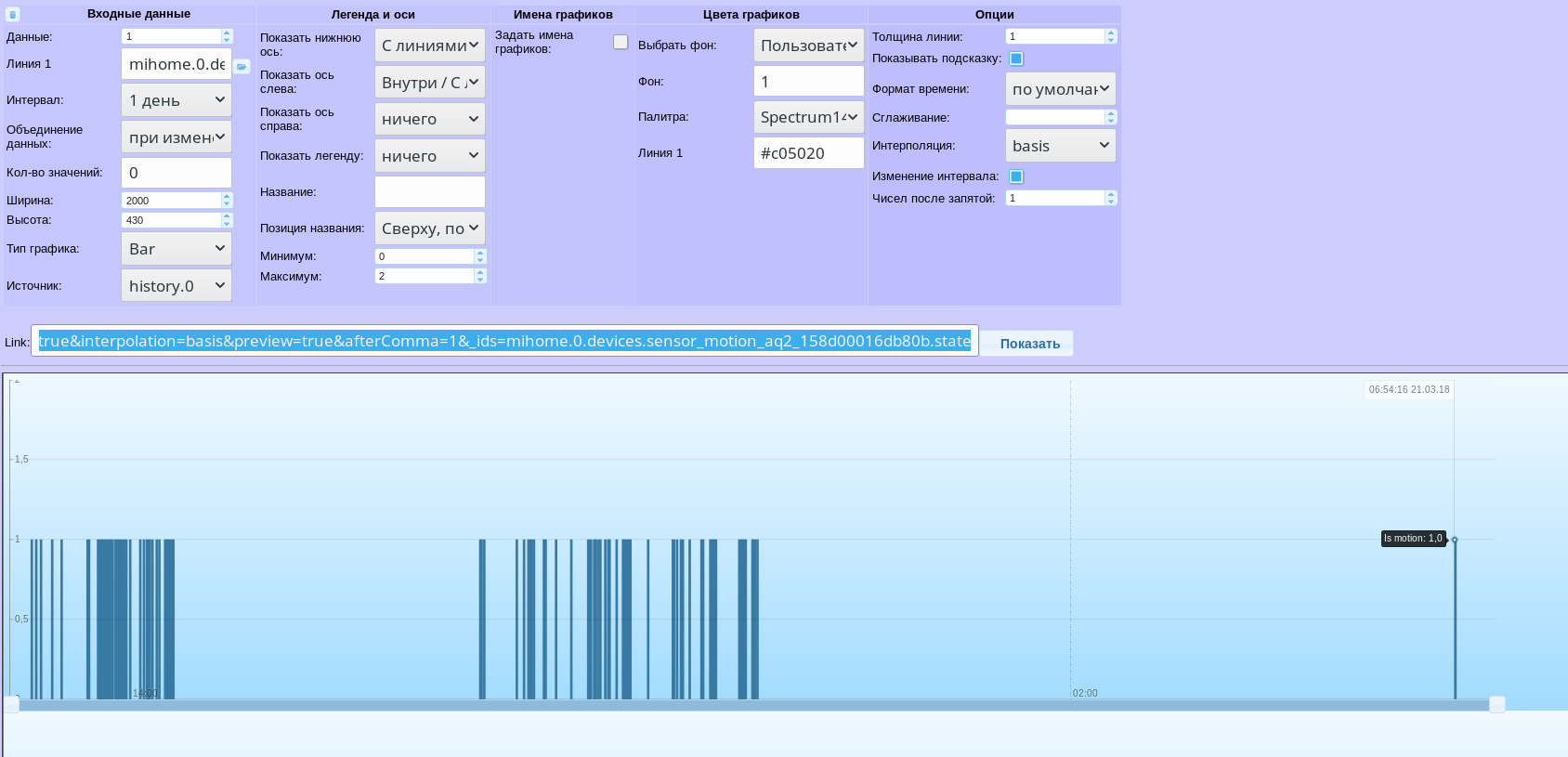1568x757 pixels.
Task: Click the Минимум number field
Action: tap(425, 256)
